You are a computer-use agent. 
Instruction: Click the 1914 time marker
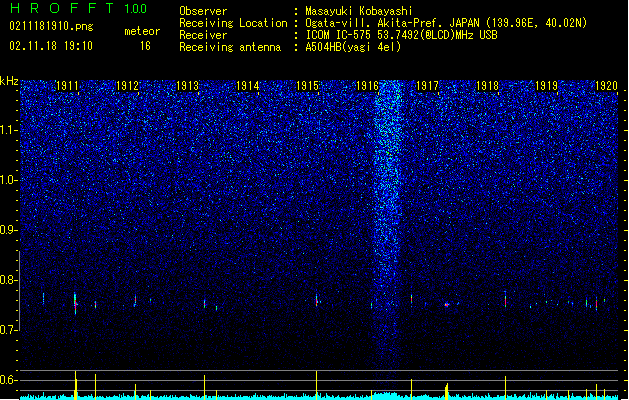pyautogui.click(x=248, y=86)
